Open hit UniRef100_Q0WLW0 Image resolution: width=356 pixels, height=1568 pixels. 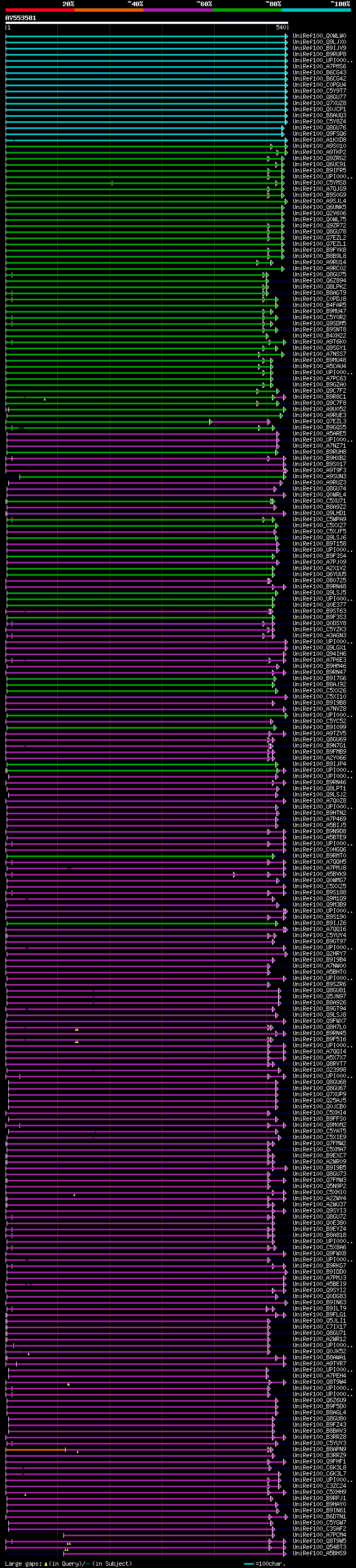pyautogui.click(x=319, y=36)
